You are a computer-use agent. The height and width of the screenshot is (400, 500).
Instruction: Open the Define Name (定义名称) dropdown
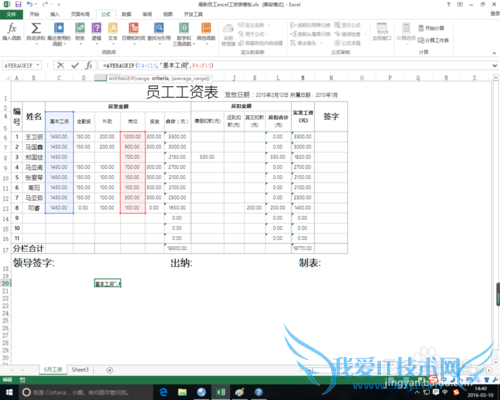click(254, 25)
